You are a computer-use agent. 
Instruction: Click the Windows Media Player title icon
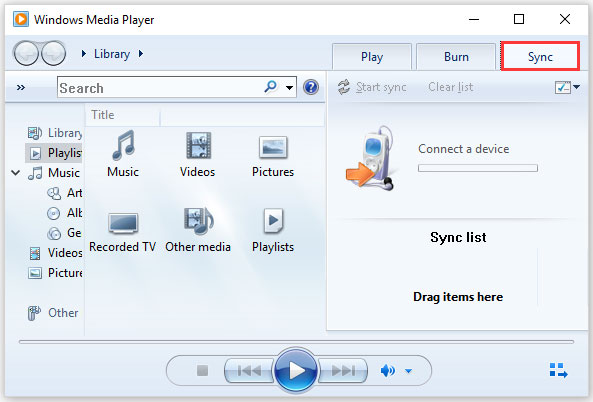click(20, 19)
